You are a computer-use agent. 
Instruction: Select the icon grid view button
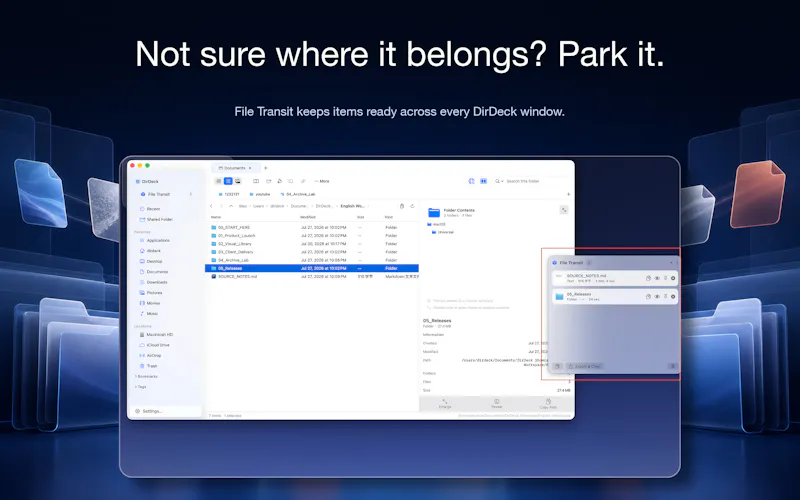click(x=218, y=181)
